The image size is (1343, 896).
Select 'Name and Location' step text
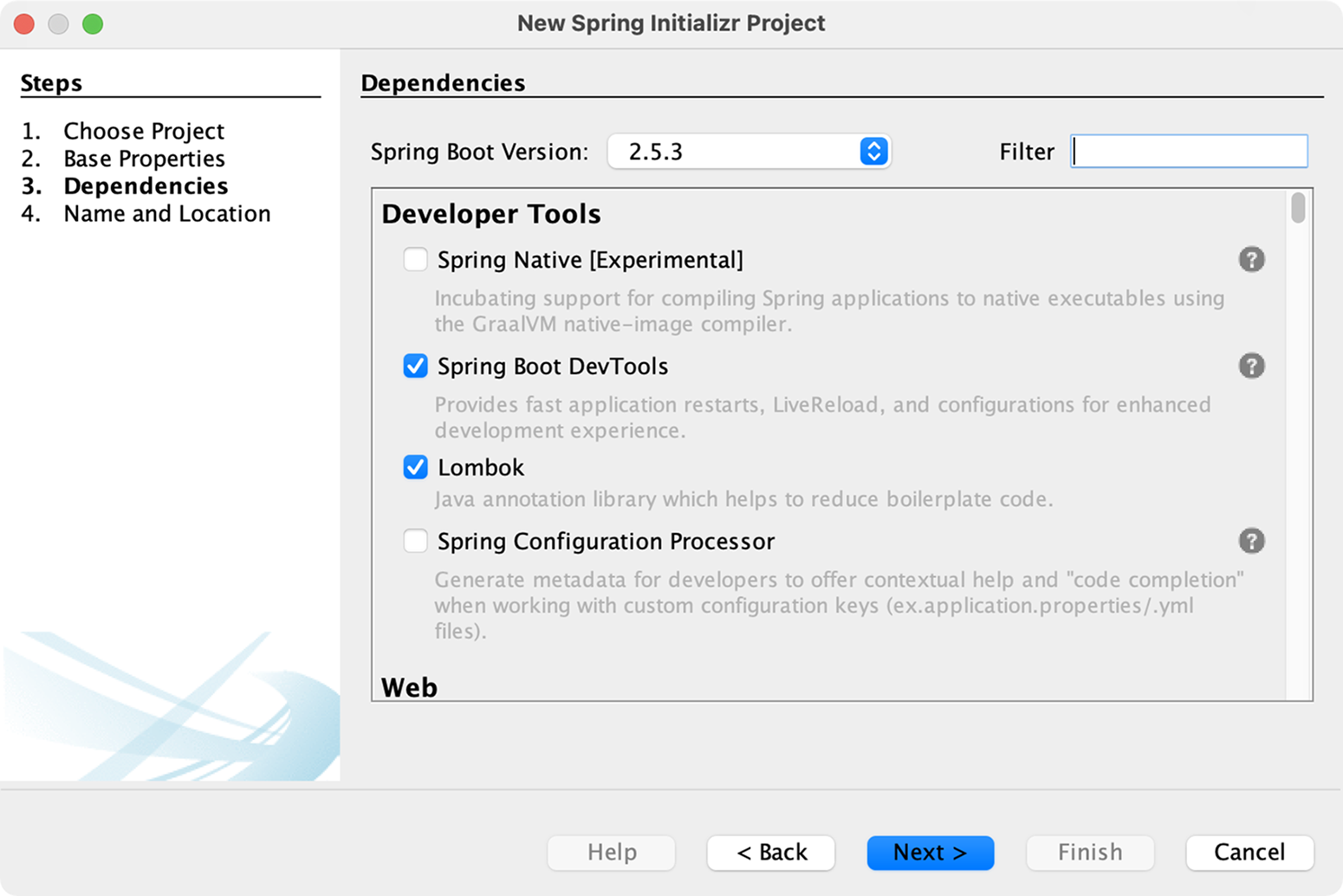[x=167, y=214]
